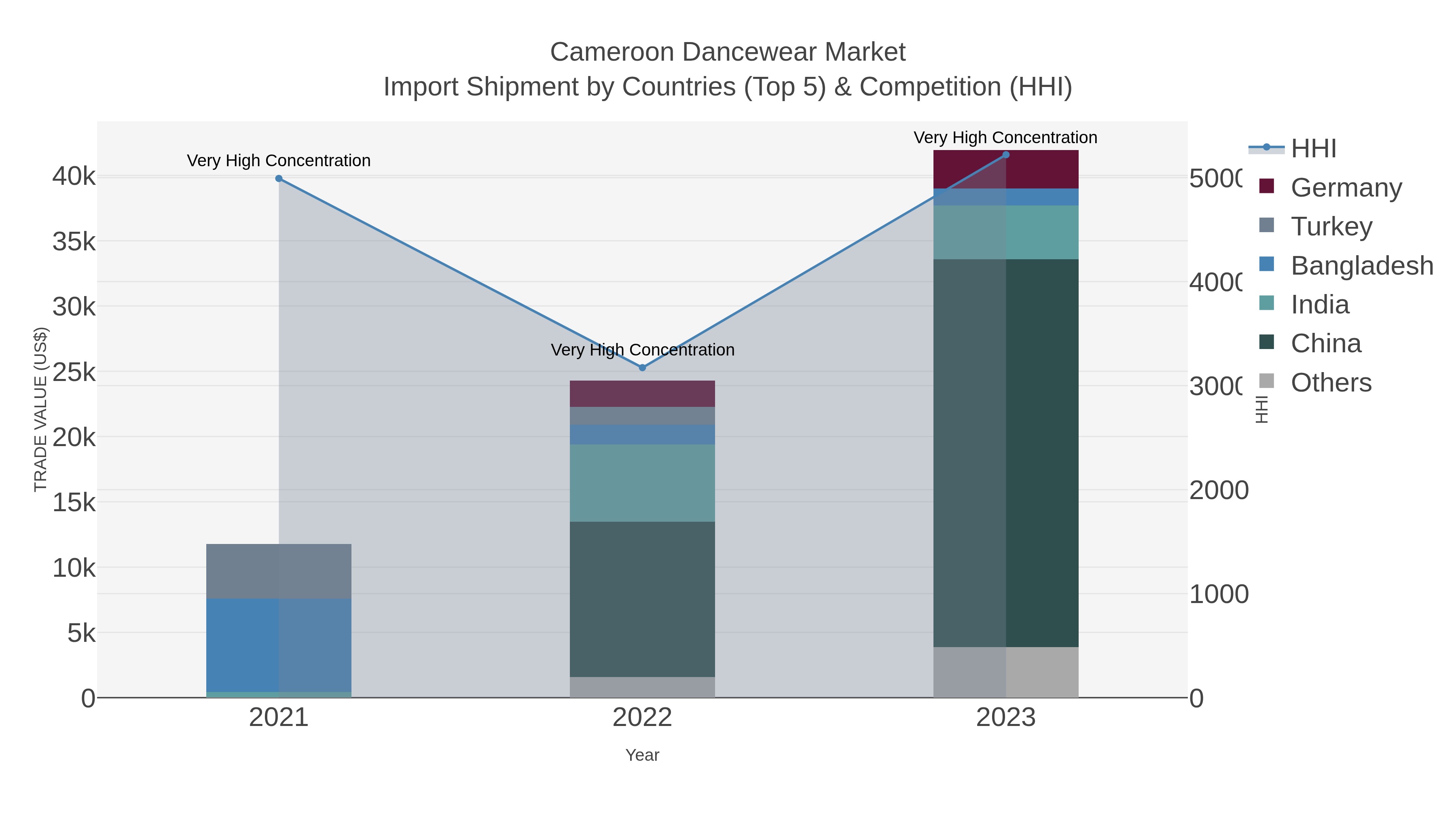1456x819 pixels.
Task: Click the 2021 Bangladesh bar segment
Action: coord(279,645)
